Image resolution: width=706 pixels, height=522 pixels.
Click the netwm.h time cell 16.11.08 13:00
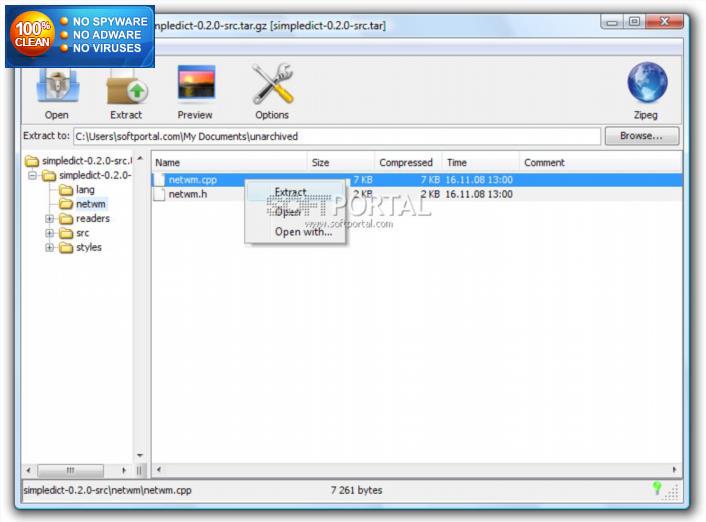(479, 194)
